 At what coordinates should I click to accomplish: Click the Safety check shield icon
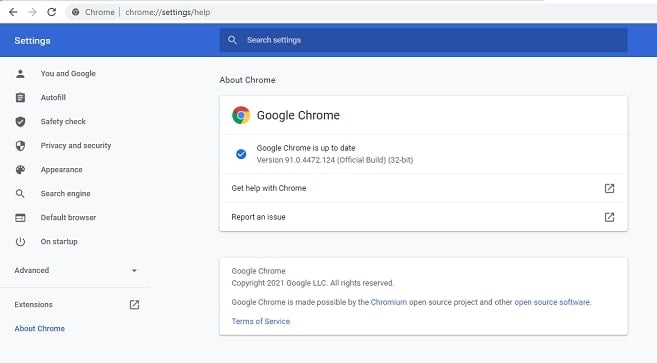click(20, 122)
